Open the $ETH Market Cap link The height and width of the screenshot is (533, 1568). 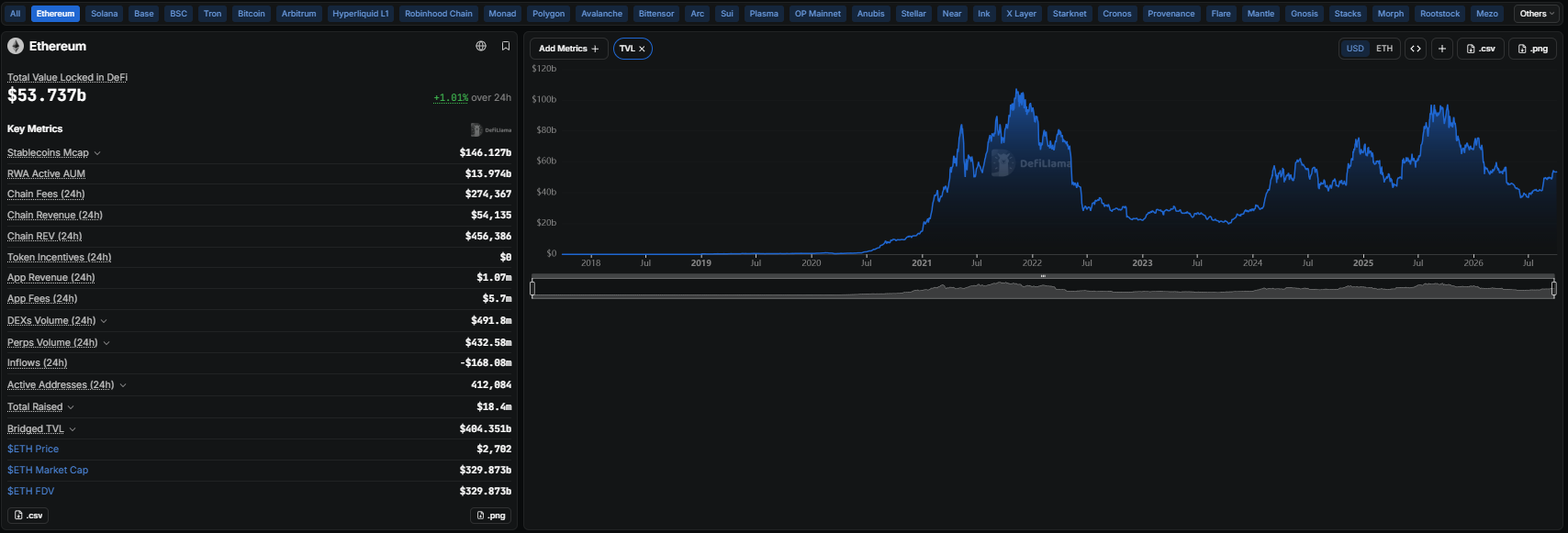[x=48, y=471]
